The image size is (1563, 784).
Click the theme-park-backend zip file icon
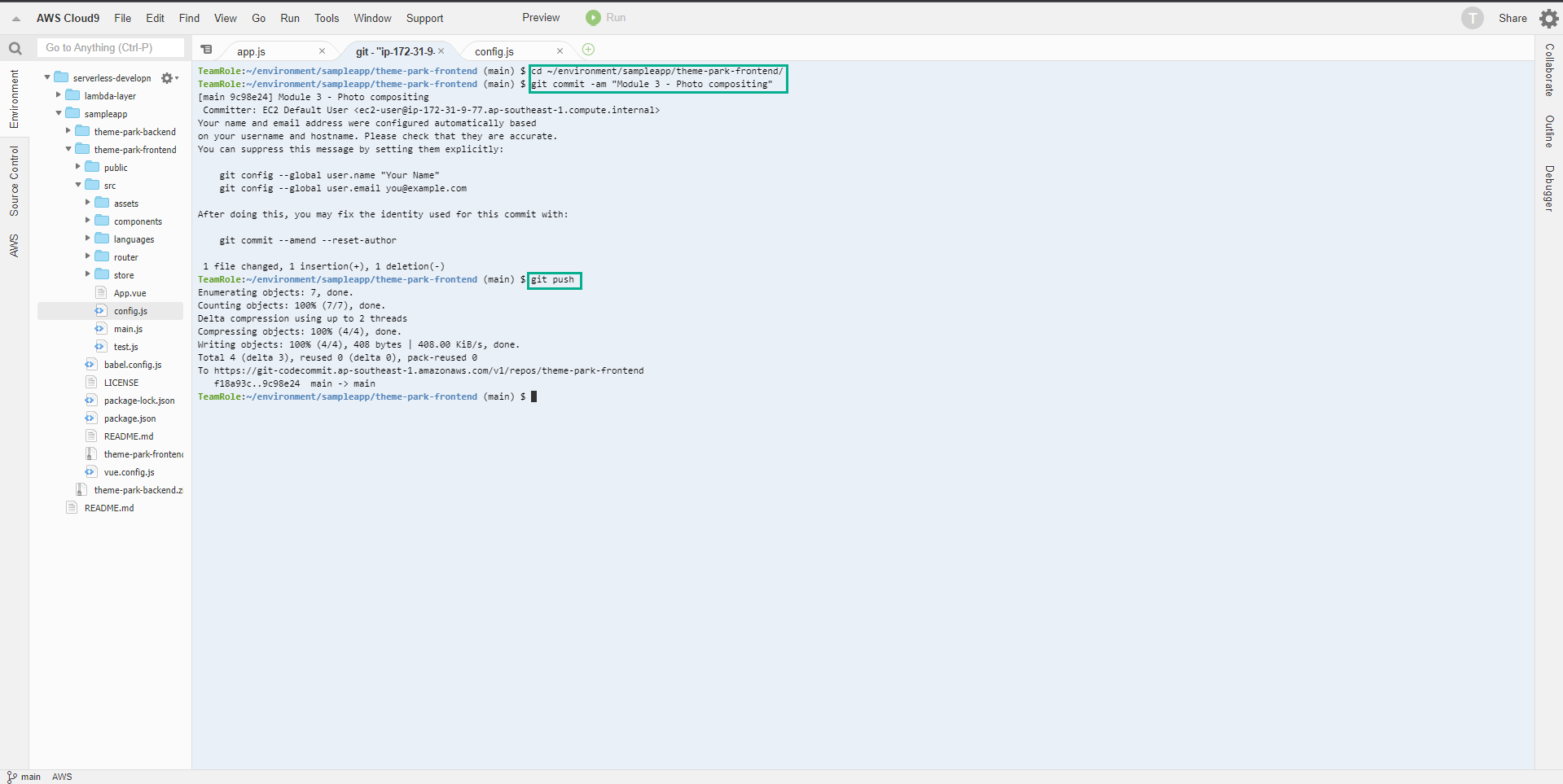tap(81, 490)
